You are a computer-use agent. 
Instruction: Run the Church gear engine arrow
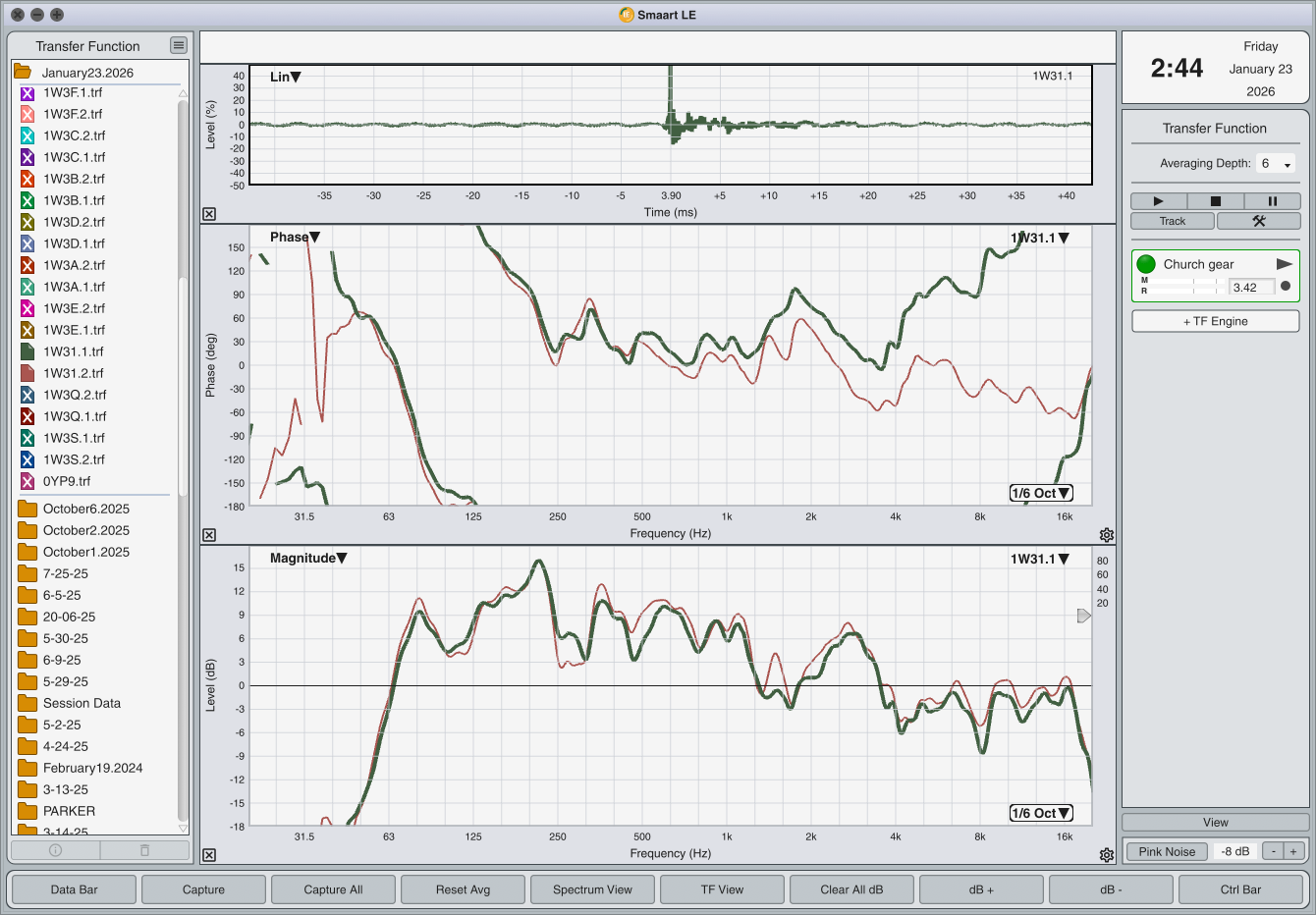pyautogui.click(x=1284, y=264)
